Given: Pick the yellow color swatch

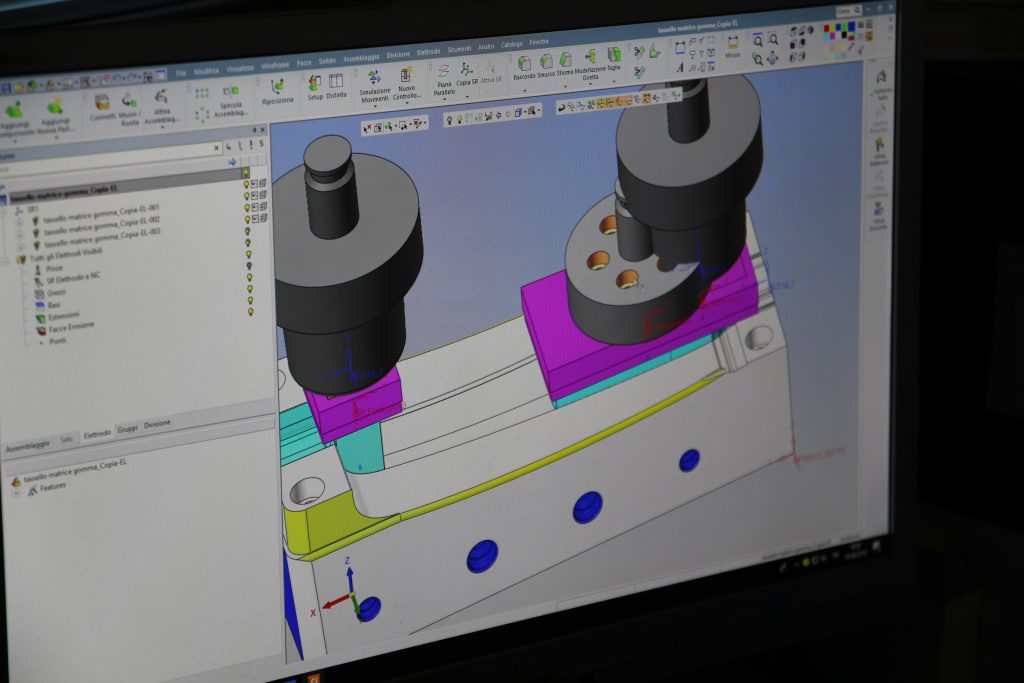Looking at the screenshot, I should [x=835, y=28].
